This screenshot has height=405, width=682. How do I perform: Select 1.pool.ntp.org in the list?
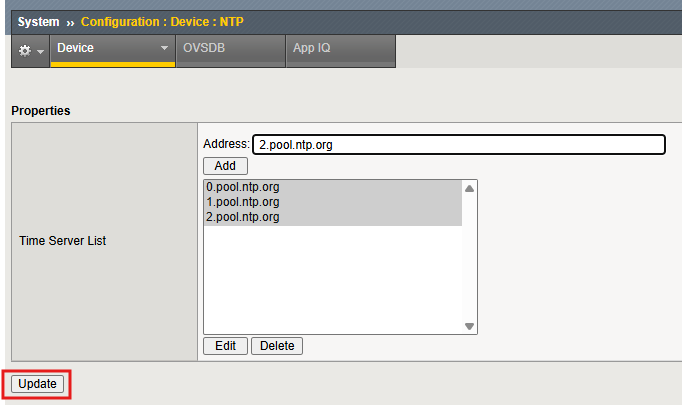point(333,202)
